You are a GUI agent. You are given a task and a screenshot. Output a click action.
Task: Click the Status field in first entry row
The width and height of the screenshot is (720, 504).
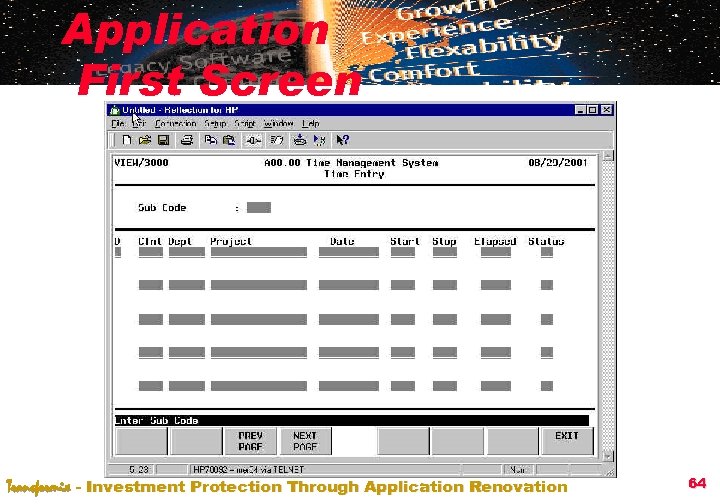[x=547, y=252]
